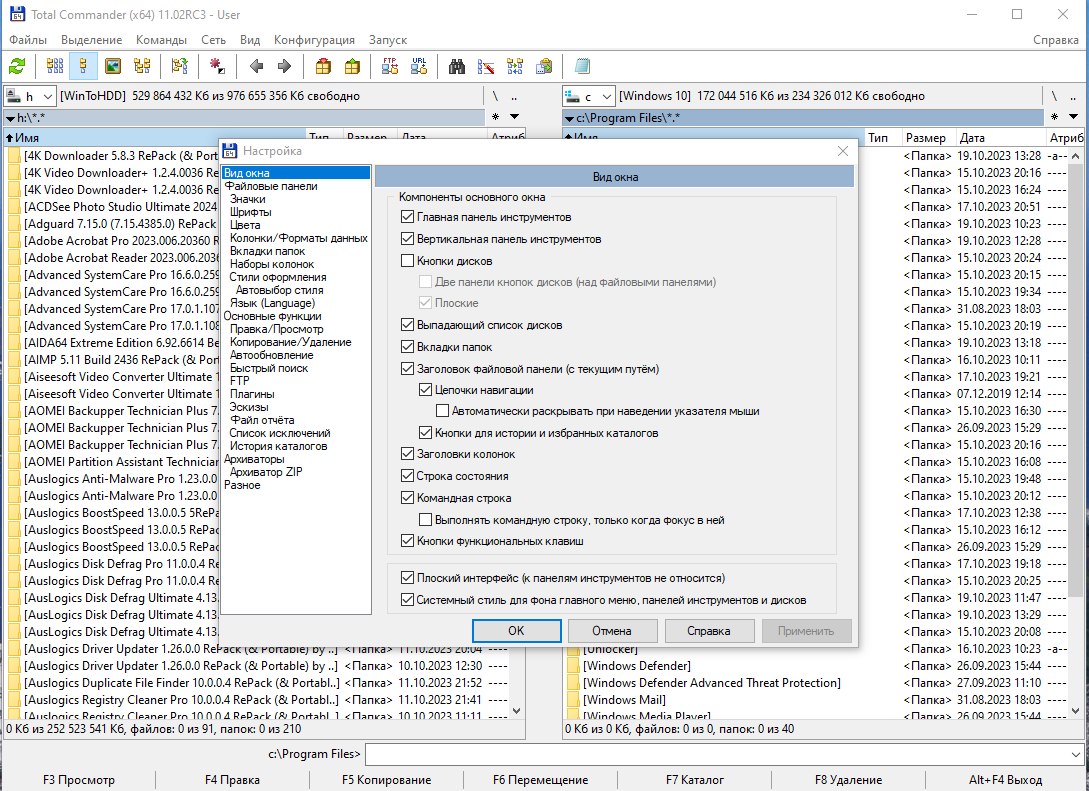1089x791 pixels.
Task: Open left panel directory history arrow
Action: (x=515, y=117)
